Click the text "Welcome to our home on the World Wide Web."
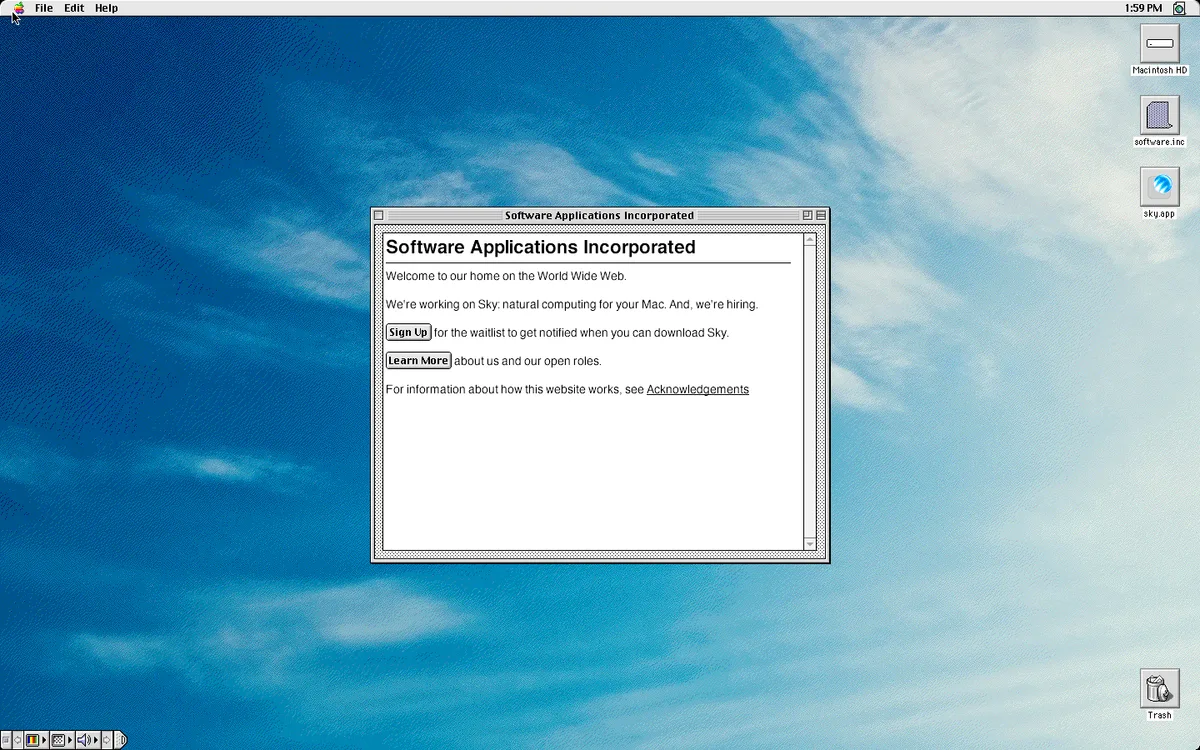This screenshot has width=1200, height=750. pyautogui.click(x=506, y=276)
